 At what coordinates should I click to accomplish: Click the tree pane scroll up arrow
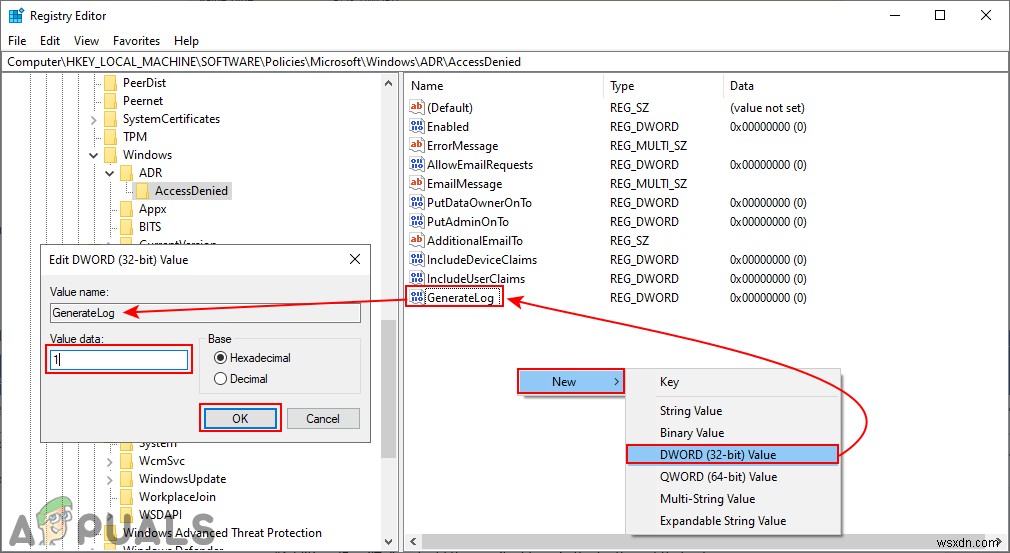coord(388,83)
